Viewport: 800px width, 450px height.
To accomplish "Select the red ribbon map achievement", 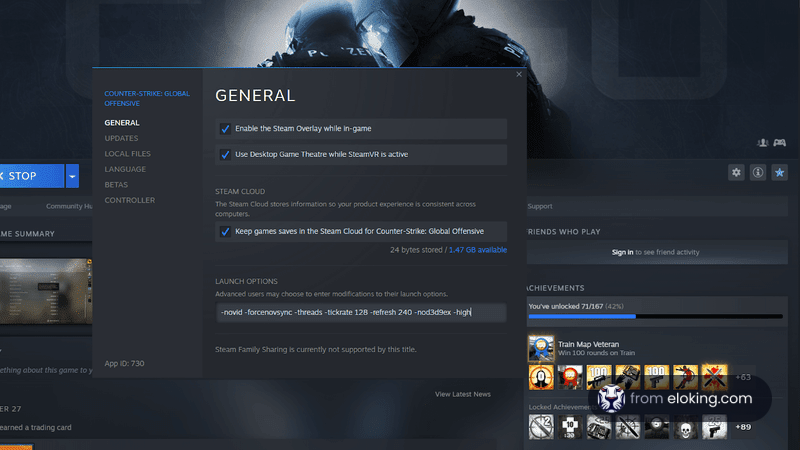I will tap(570, 378).
